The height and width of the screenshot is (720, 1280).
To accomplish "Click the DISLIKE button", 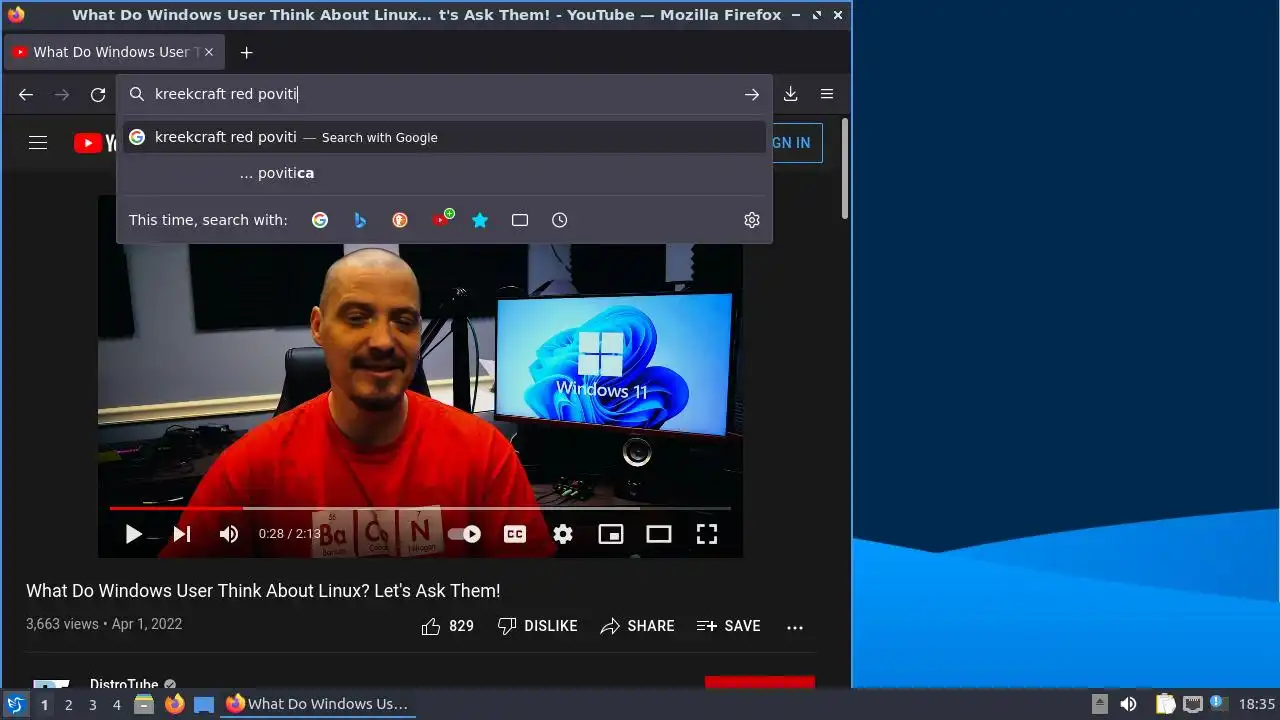I will 538,626.
